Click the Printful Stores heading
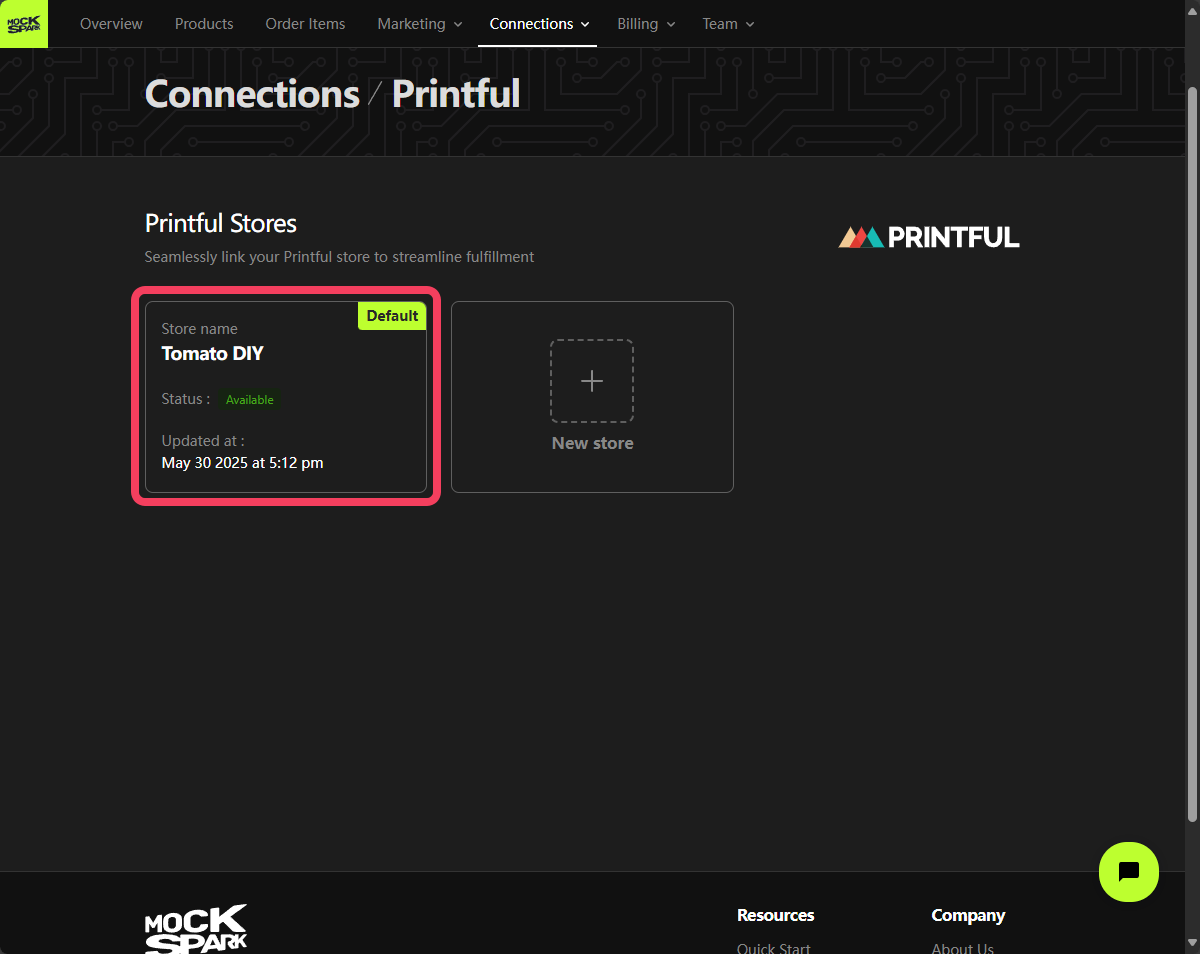 click(221, 223)
